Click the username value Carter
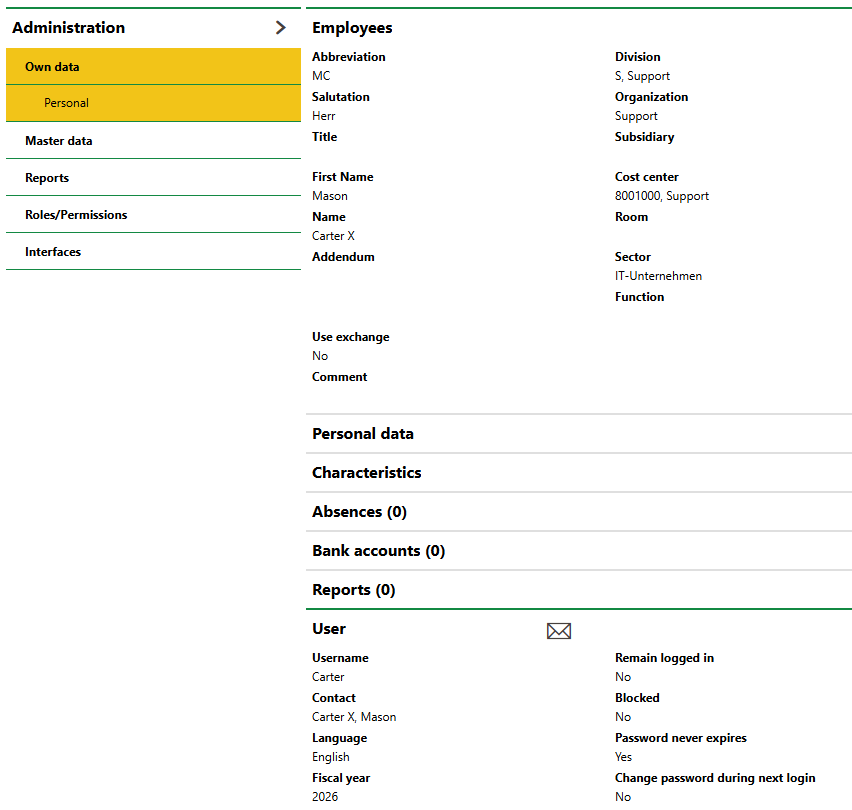This screenshot has width=852, height=810. tap(328, 677)
